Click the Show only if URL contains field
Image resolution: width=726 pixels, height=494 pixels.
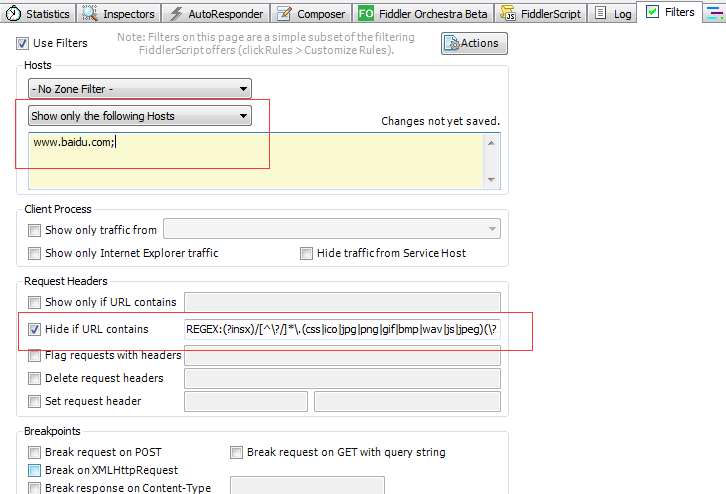point(342,302)
